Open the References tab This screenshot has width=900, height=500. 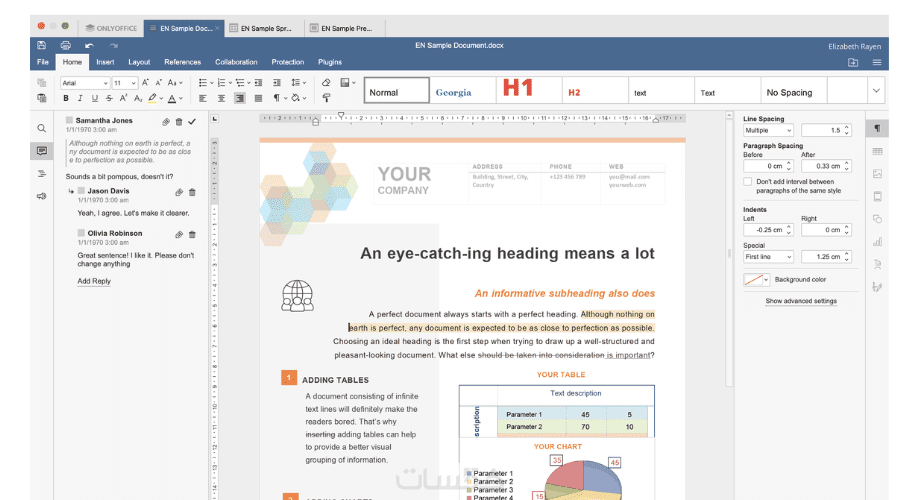(x=183, y=62)
